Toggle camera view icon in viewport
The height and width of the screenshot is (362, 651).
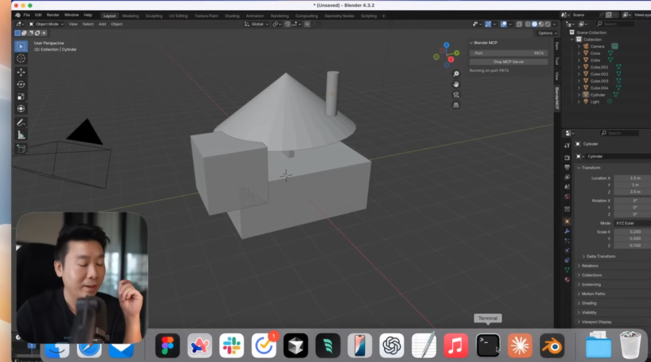pos(456,95)
